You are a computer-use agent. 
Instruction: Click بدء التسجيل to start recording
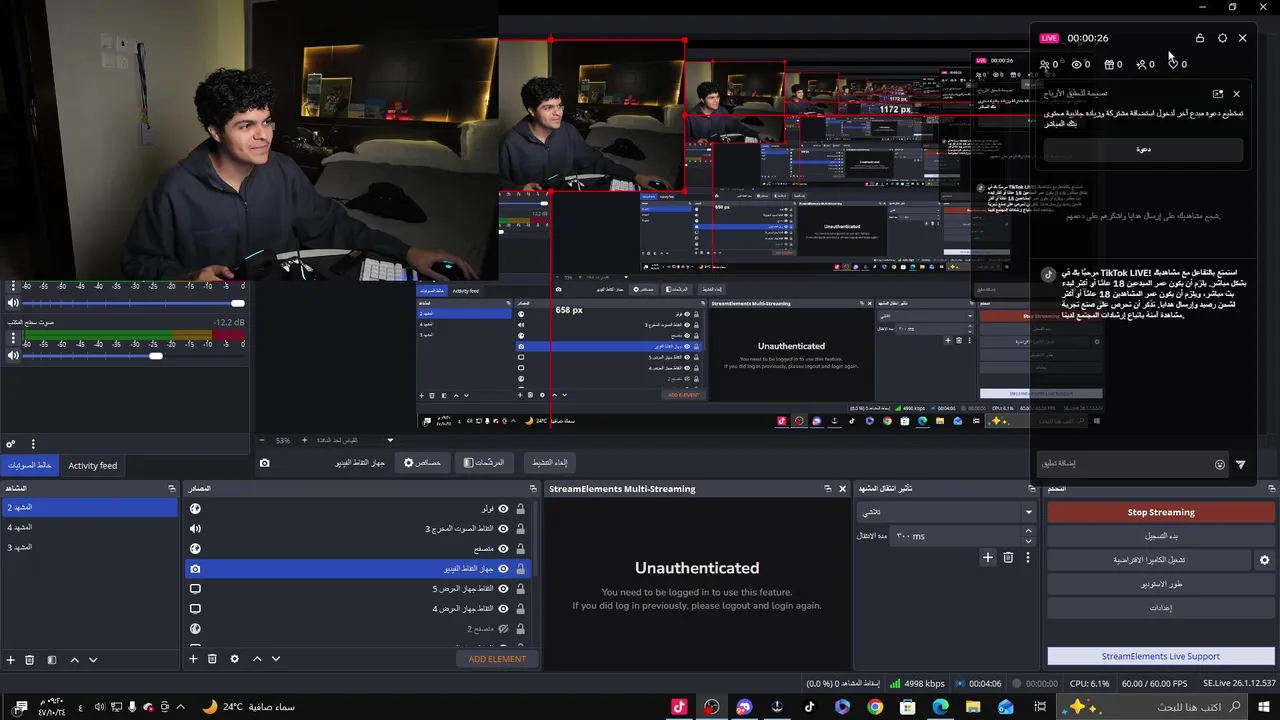pyautogui.click(x=1161, y=536)
